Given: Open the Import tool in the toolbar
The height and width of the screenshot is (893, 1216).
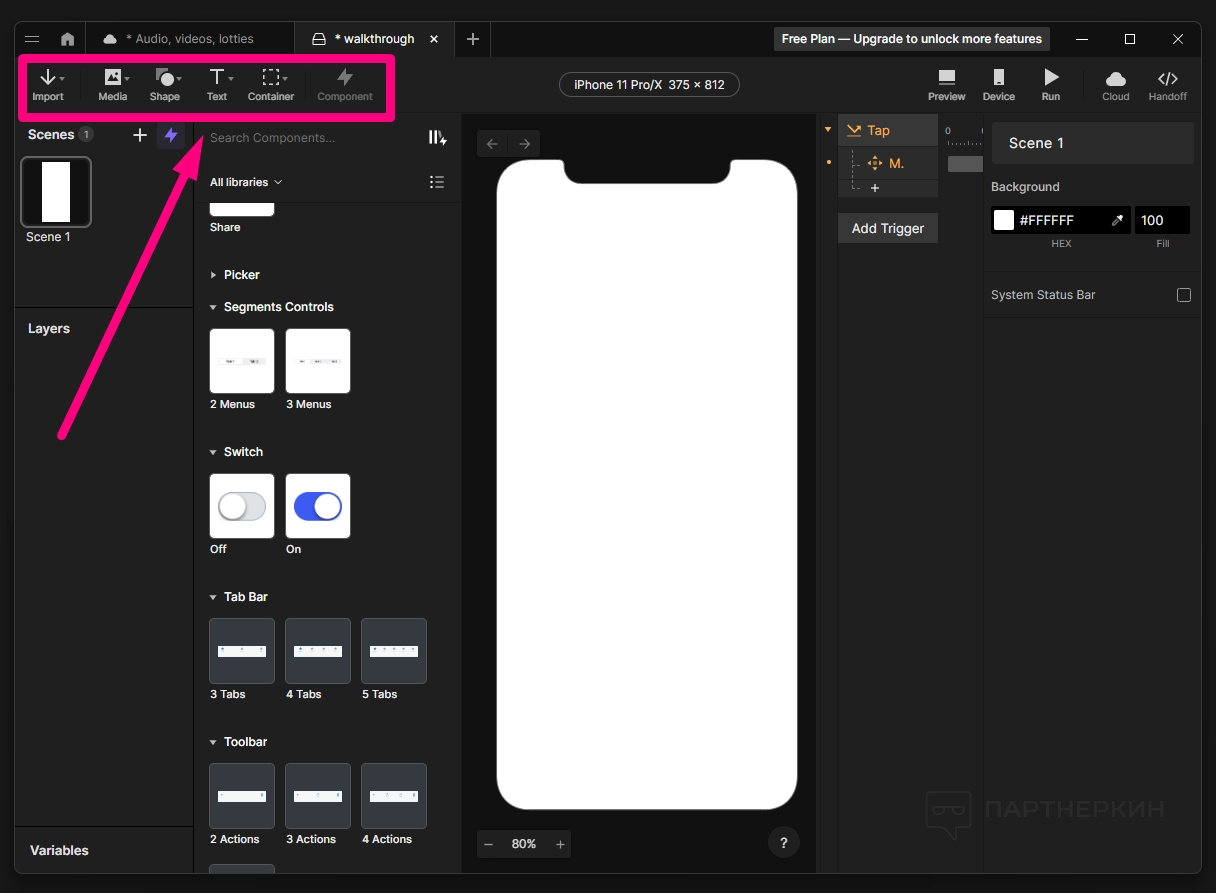Looking at the screenshot, I should 47,84.
